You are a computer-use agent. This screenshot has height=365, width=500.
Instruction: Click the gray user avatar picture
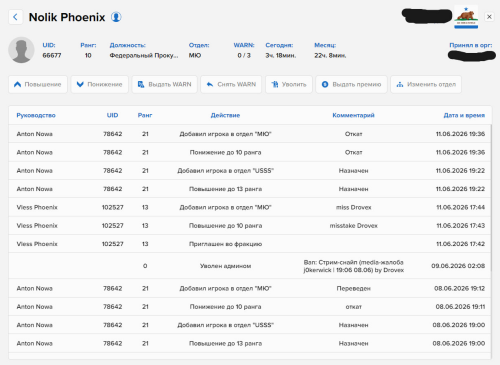click(x=21, y=50)
